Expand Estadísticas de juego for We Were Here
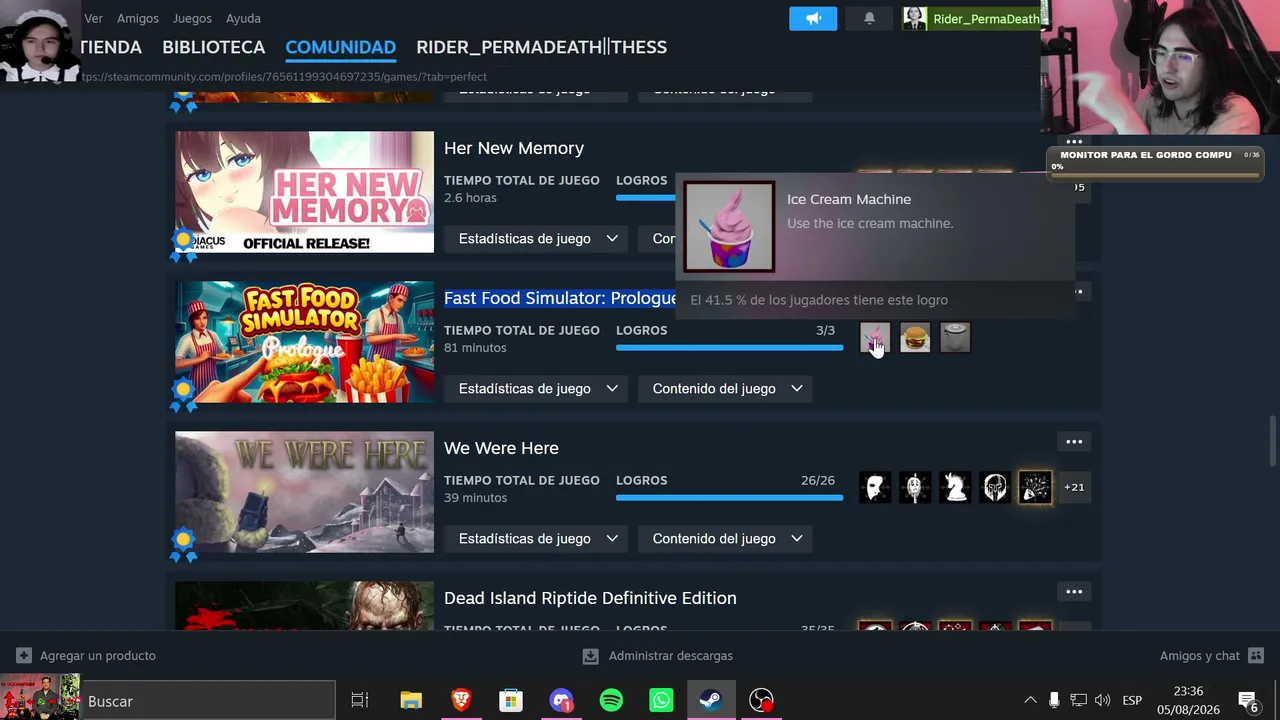 pos(538,539)
